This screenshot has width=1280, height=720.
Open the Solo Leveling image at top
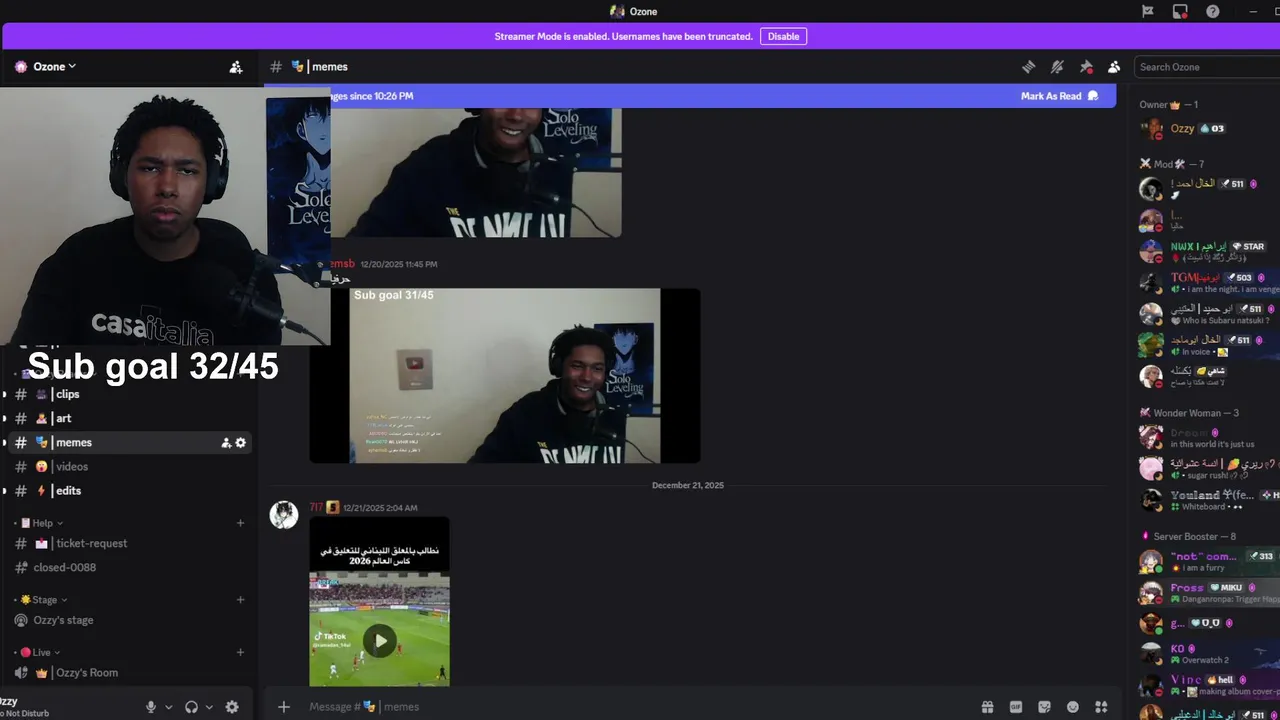click(476, 172)
